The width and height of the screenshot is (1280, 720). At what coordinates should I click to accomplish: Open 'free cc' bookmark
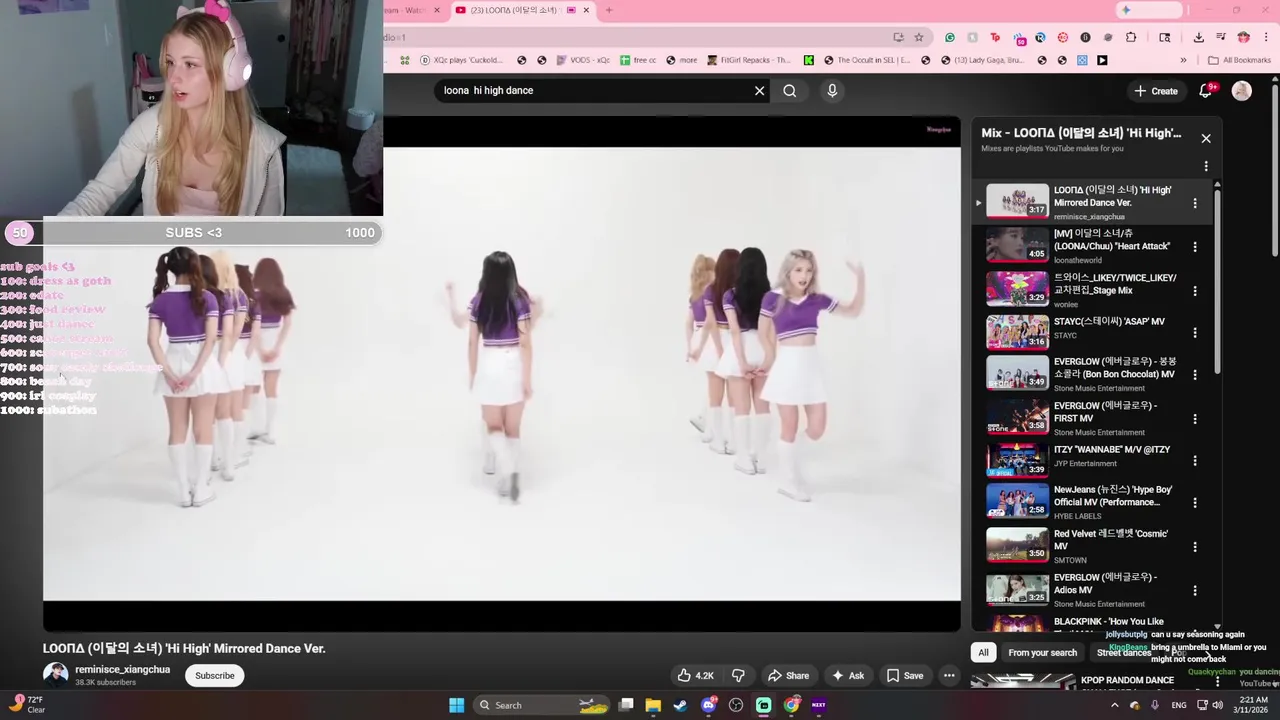[638, 60]
